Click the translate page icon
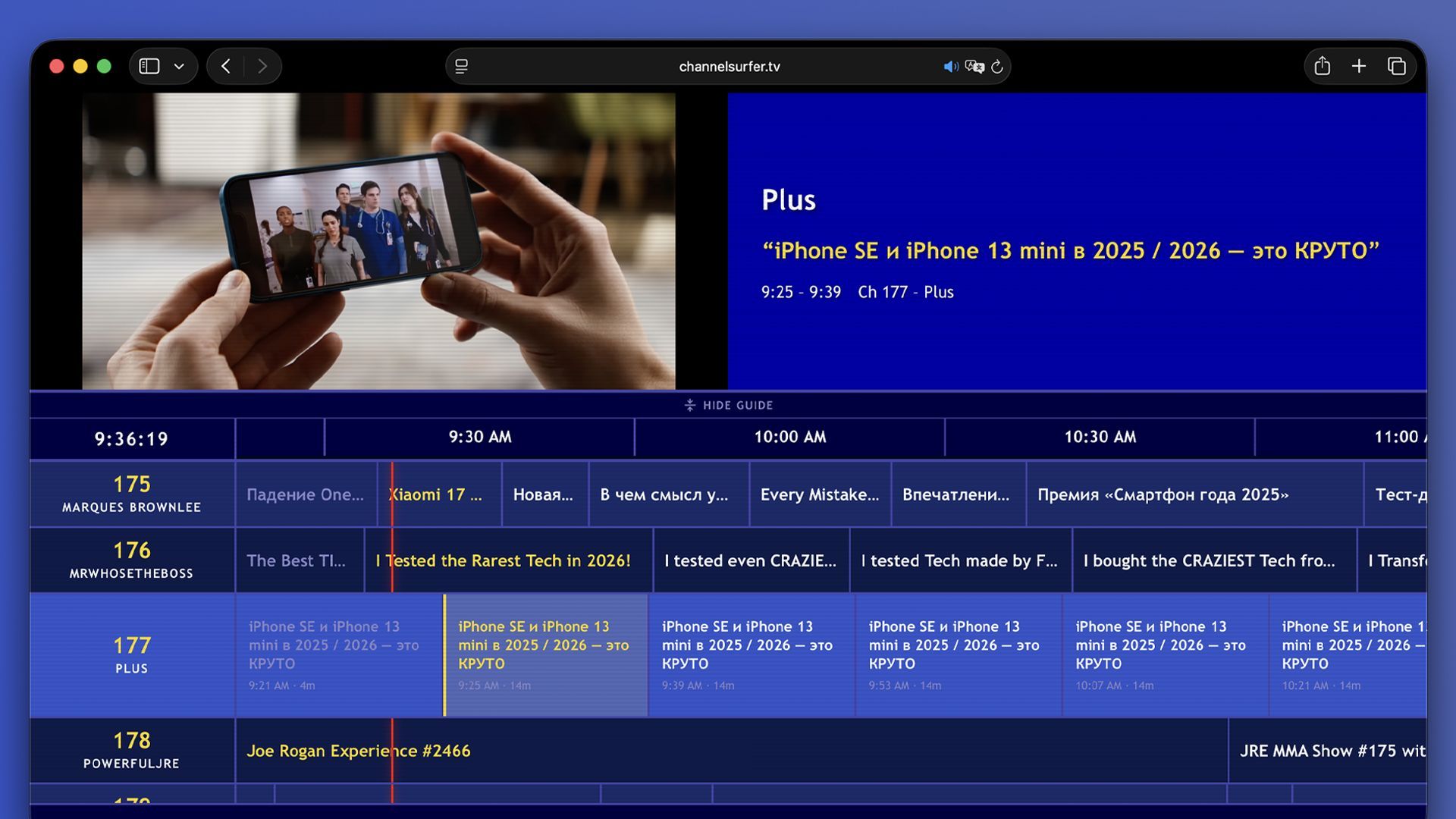 tap(974, 67)
